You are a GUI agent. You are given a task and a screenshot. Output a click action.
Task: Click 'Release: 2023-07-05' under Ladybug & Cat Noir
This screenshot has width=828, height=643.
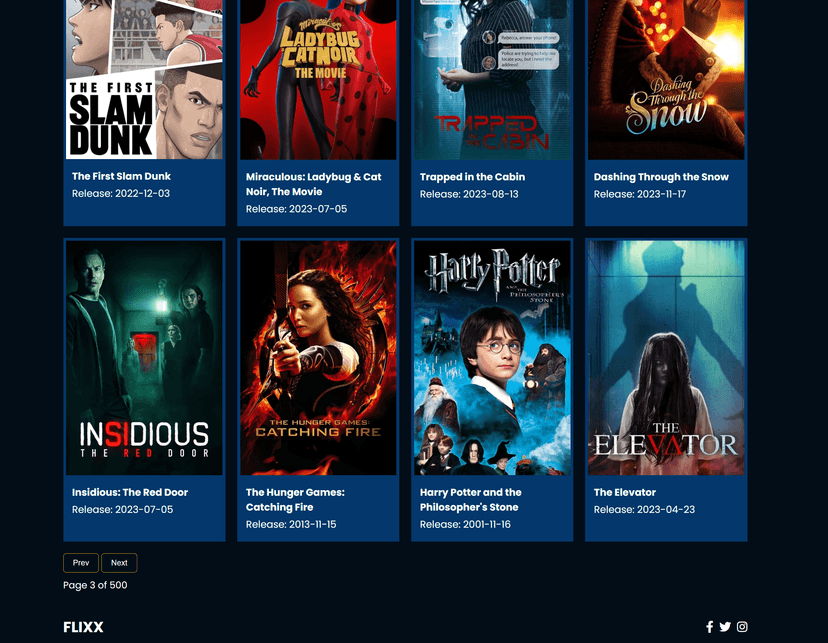point(296,209)
